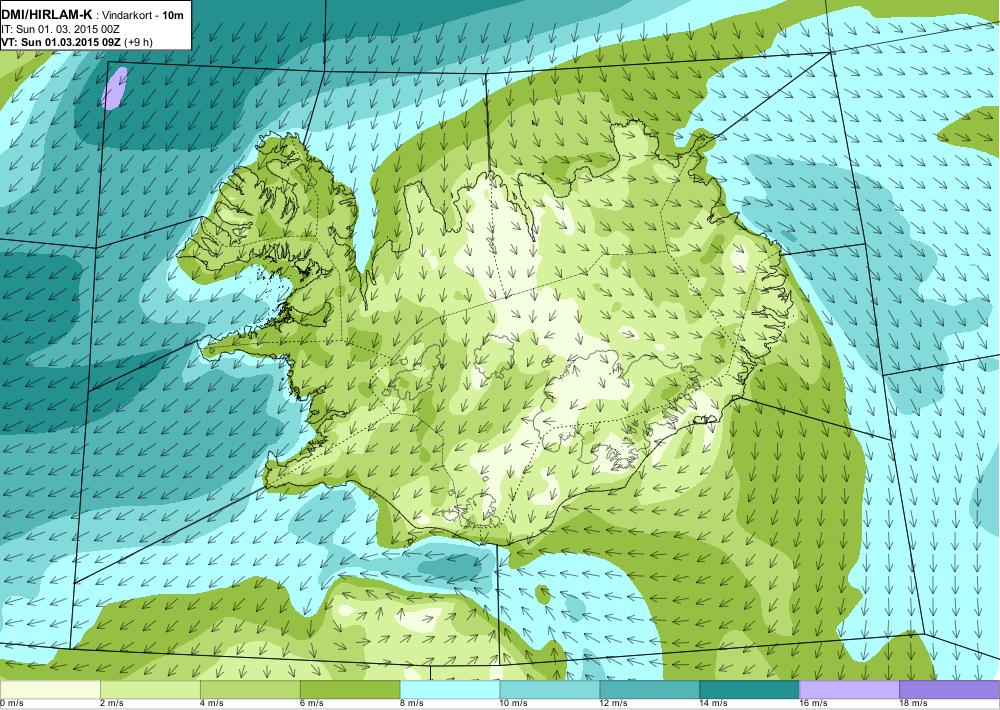Select the '4 m/s' legend label

tap(212, 704)
